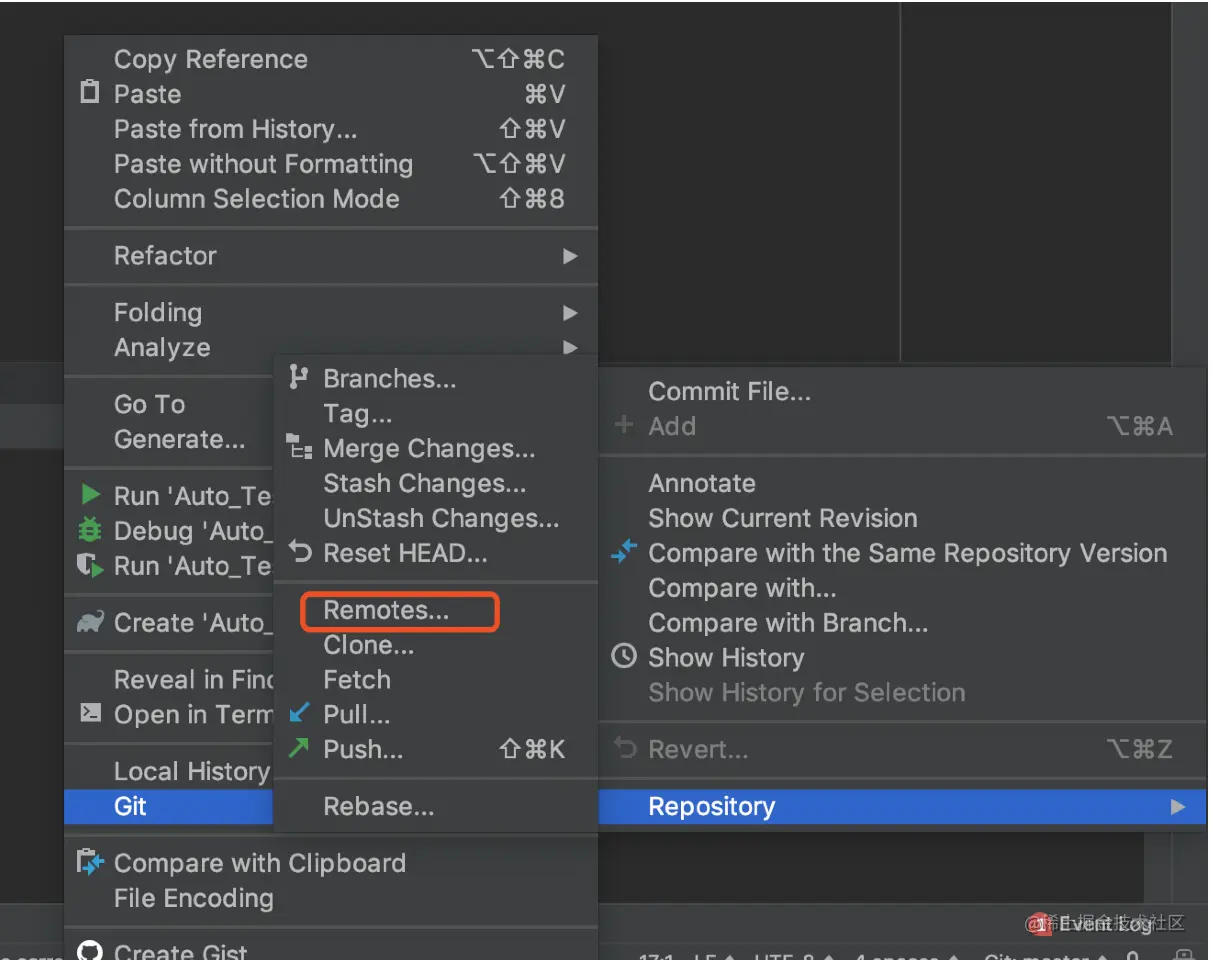The image size is (1212, 960).
Task: Click the Branches fork icon
Action: coord(298,378)
